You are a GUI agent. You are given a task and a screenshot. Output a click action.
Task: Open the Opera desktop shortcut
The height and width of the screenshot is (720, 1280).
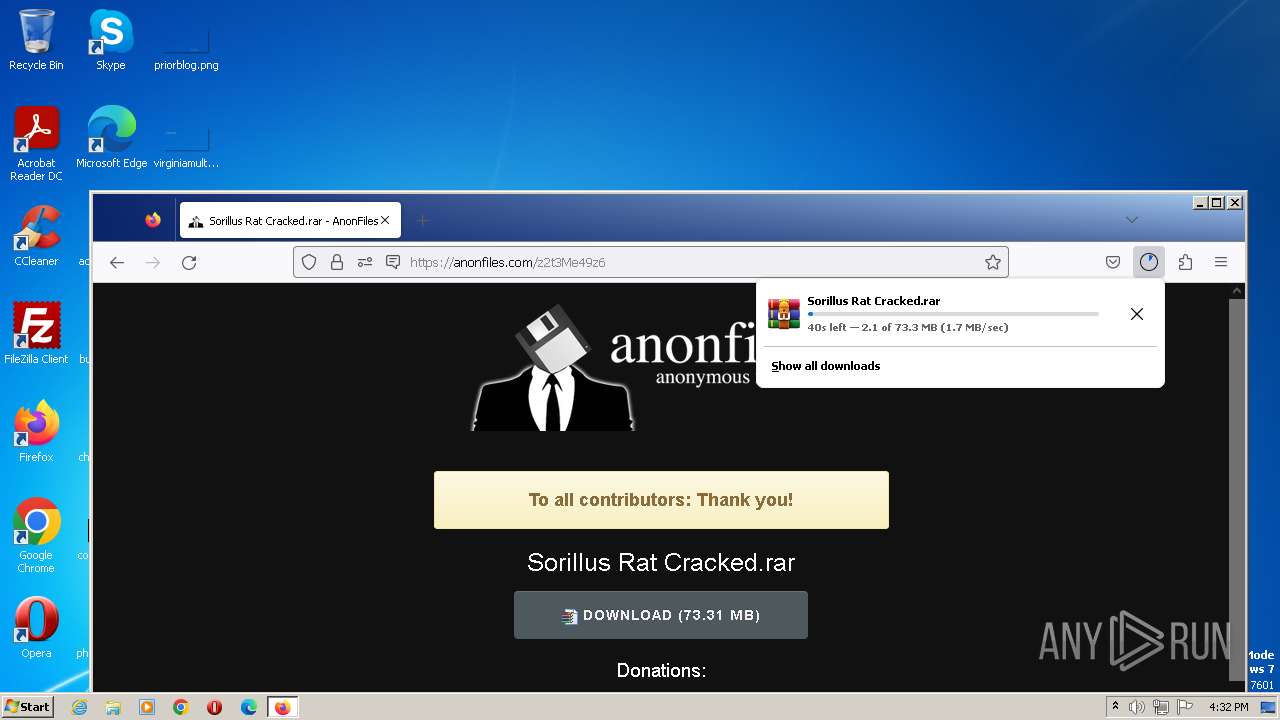point(36,628)
